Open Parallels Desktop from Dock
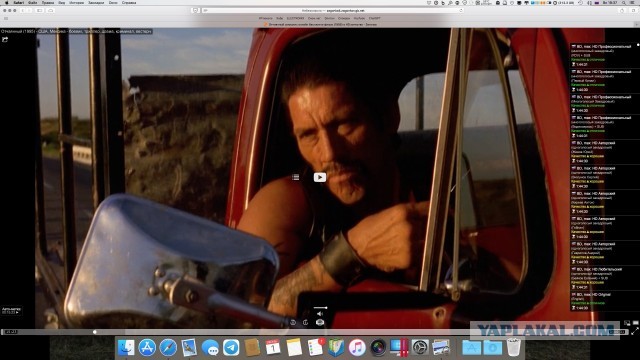The width and height of the screenshot is (640, 360). pyautogui.click(x=399, y=348)
